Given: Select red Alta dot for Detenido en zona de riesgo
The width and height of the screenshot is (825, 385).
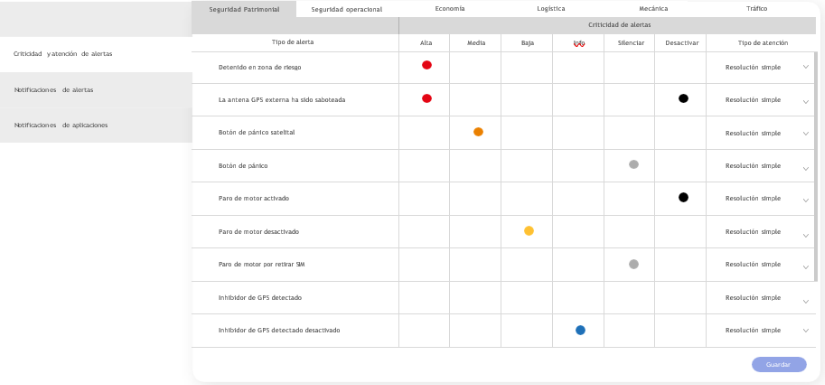Looking at the screenshot, I should [427, 65].
